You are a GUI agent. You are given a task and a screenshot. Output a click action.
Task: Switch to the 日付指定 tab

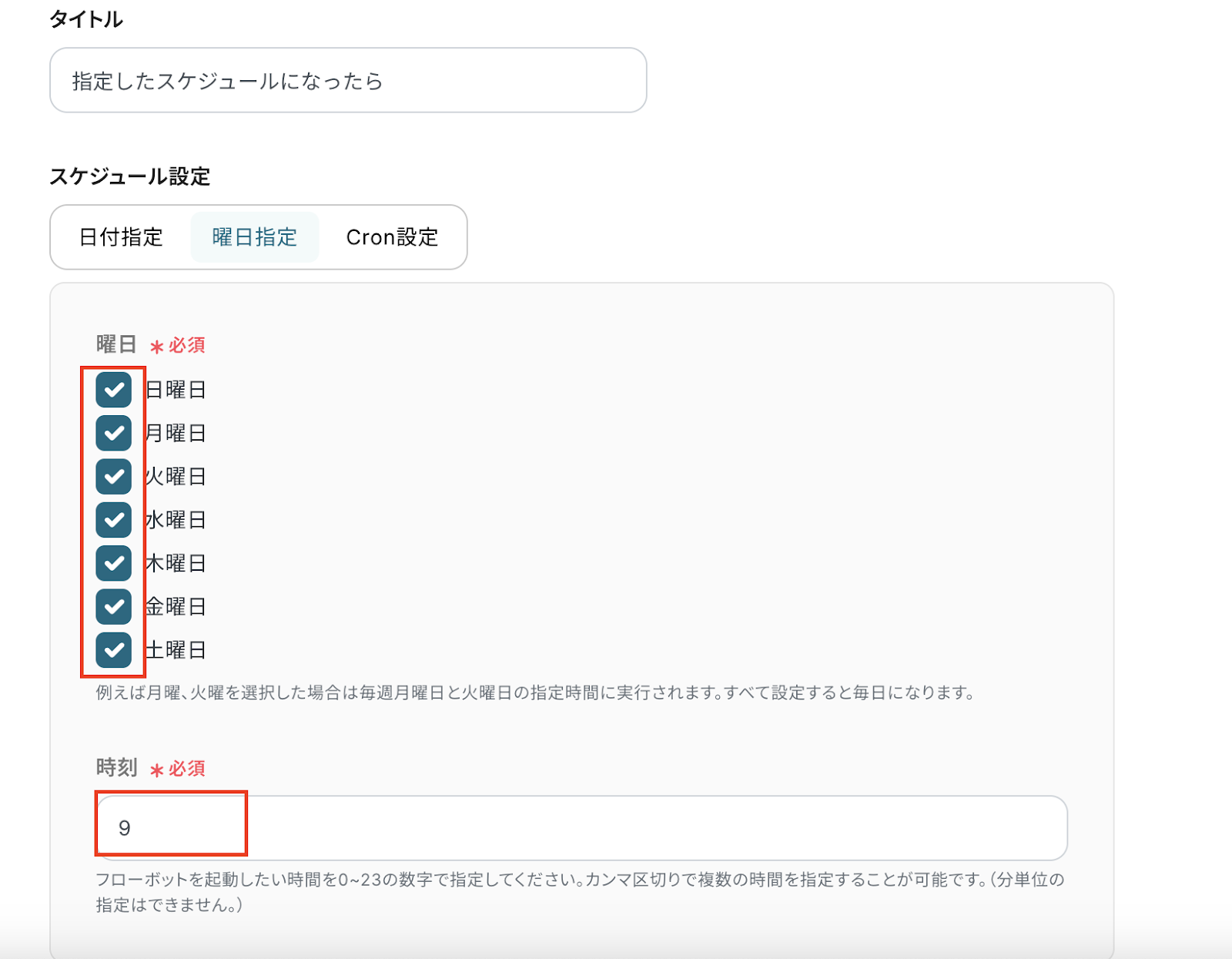(x=121, y=237)
